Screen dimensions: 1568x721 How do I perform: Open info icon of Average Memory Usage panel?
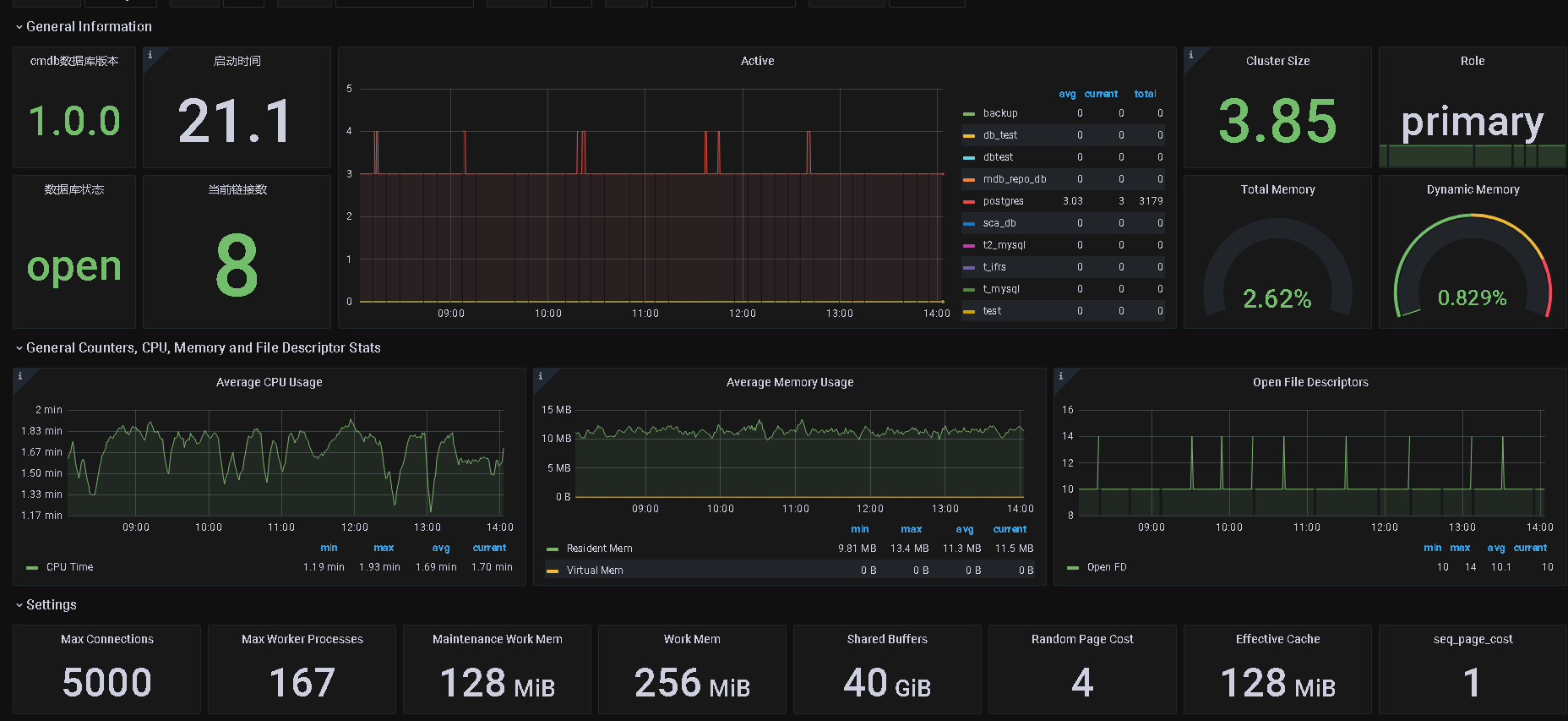click(x=541, y=376)
